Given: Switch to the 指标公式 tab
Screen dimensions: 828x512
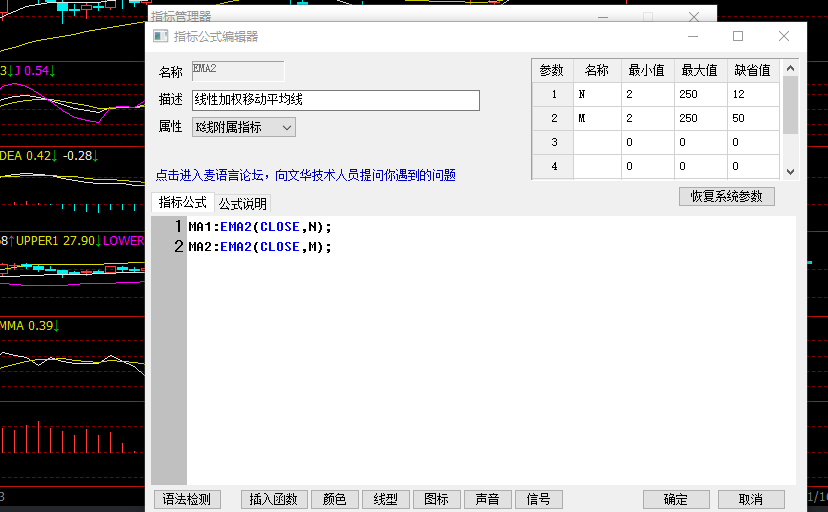Looking at the screenshot, I should [x=183, y=202].
